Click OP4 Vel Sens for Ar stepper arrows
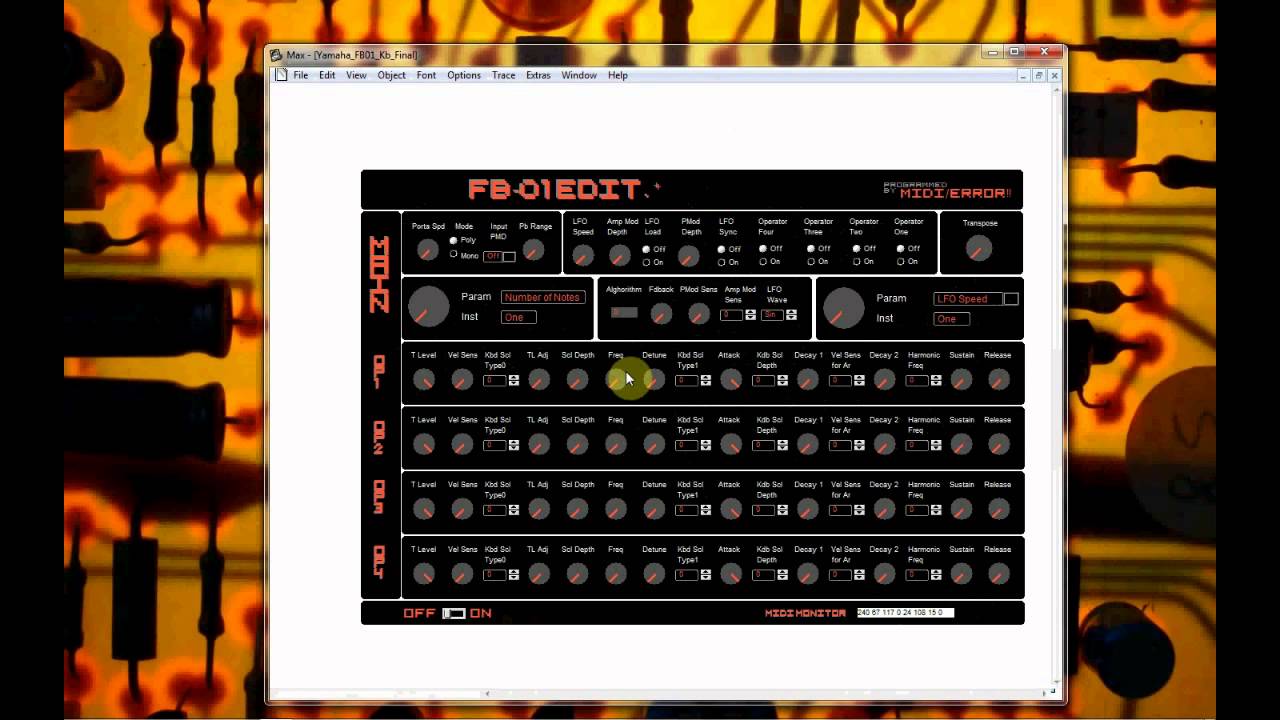 [859, 576]
